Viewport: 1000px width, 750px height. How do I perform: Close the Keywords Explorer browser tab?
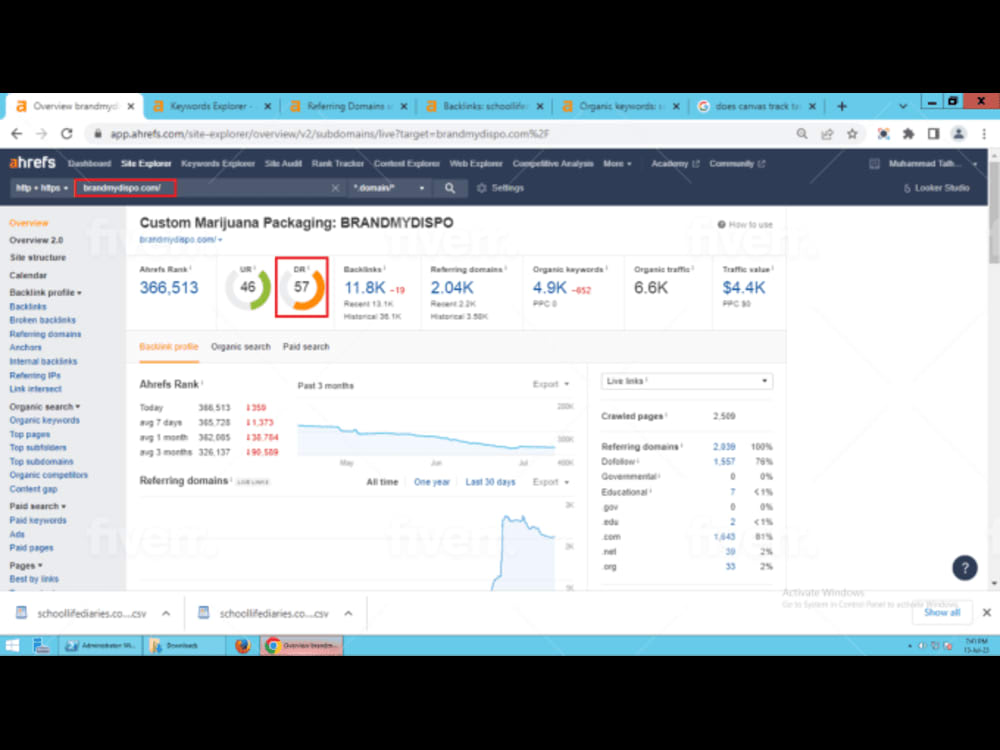pos(267,107)
